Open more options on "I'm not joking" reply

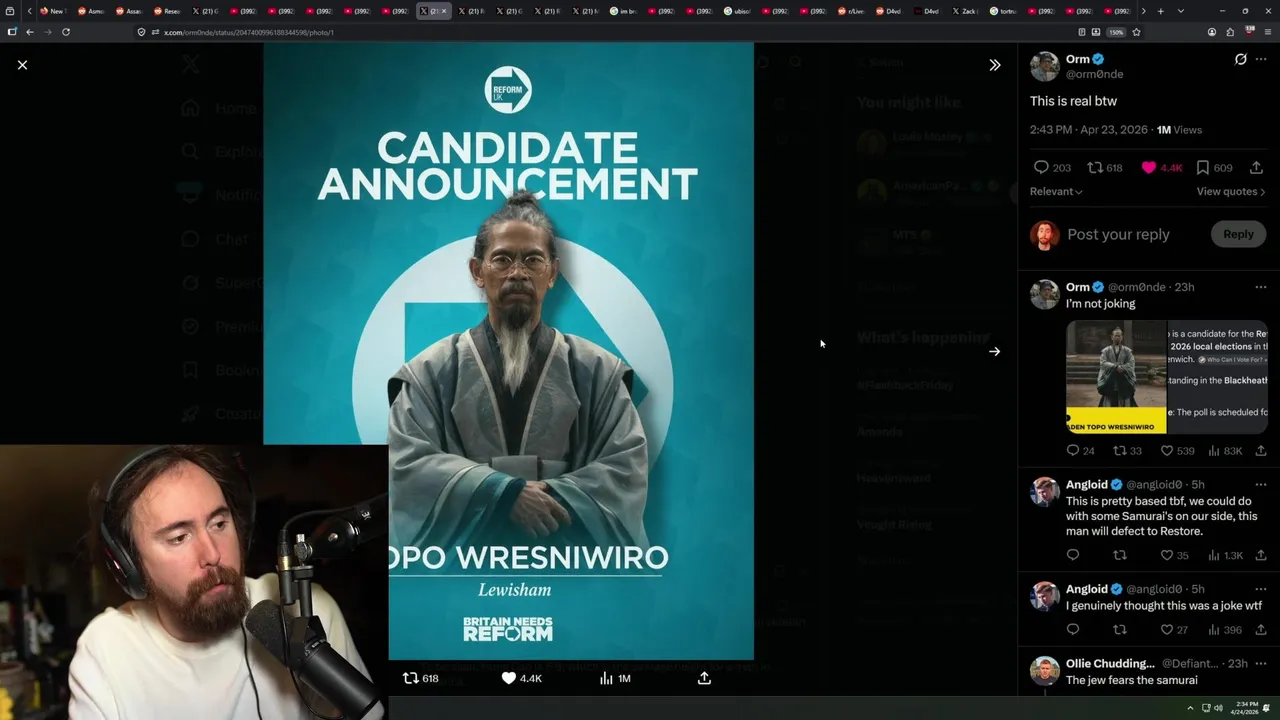point(1261,287)
